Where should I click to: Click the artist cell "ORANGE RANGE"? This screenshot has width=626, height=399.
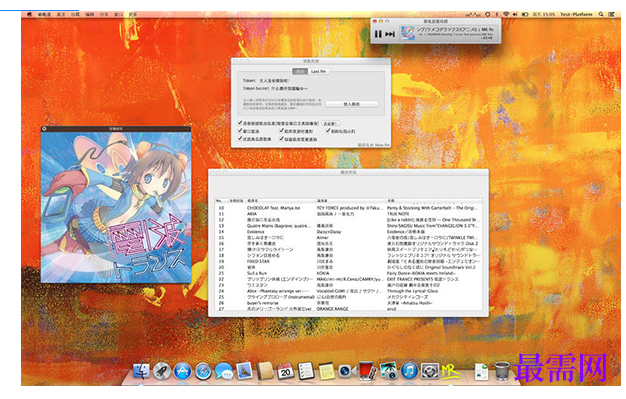click(x=332, y=309)
